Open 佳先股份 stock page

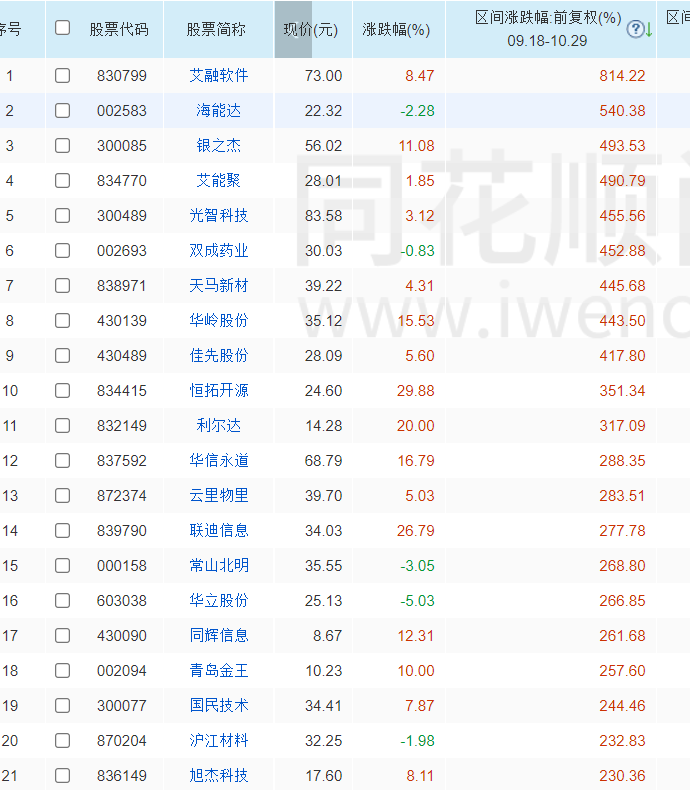219,356
